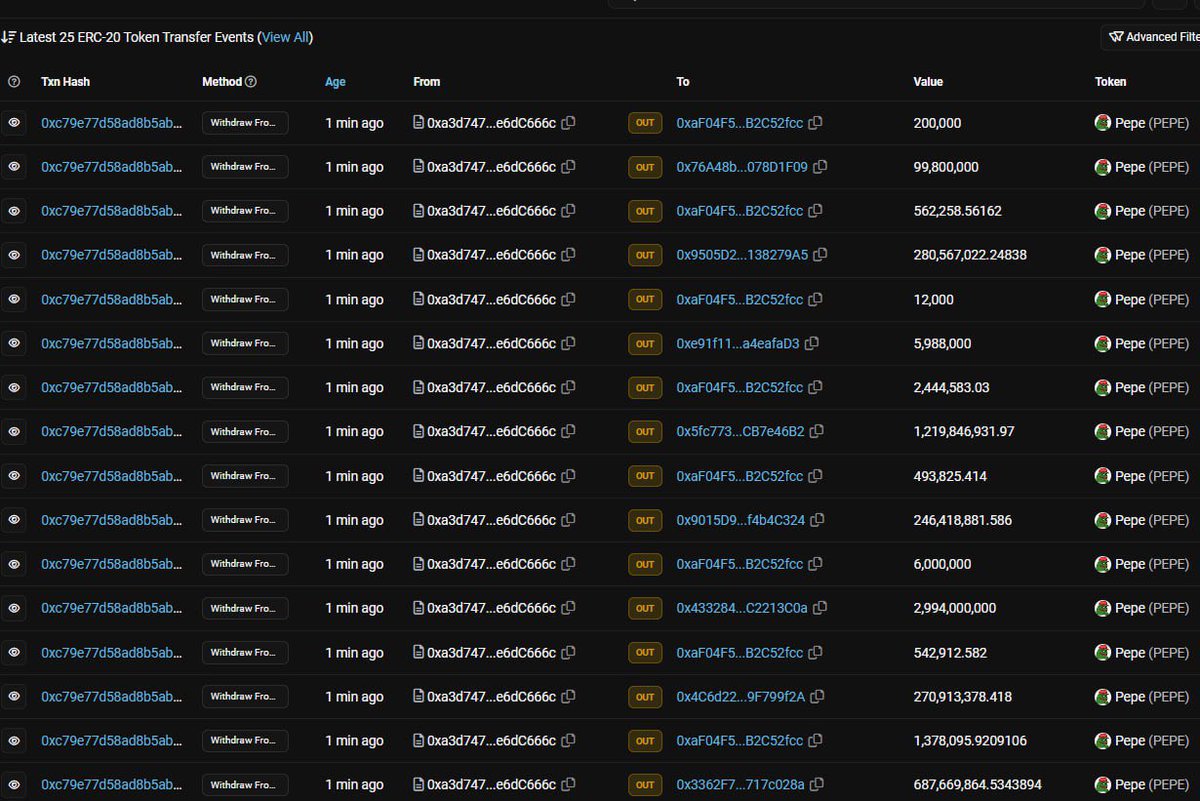Copy the To address 0x9505D2...138279A5
Screen dimensions: 1200x801
pyautogui.click(x=820, y=255)
